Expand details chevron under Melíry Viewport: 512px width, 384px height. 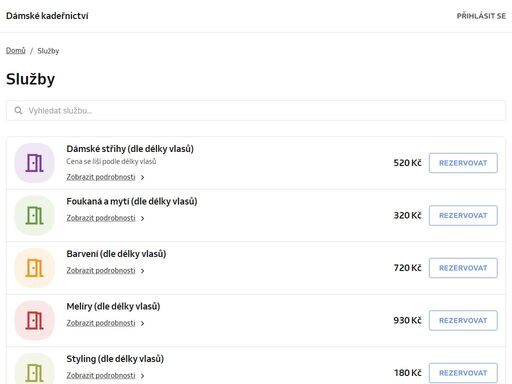click(142, 323)
